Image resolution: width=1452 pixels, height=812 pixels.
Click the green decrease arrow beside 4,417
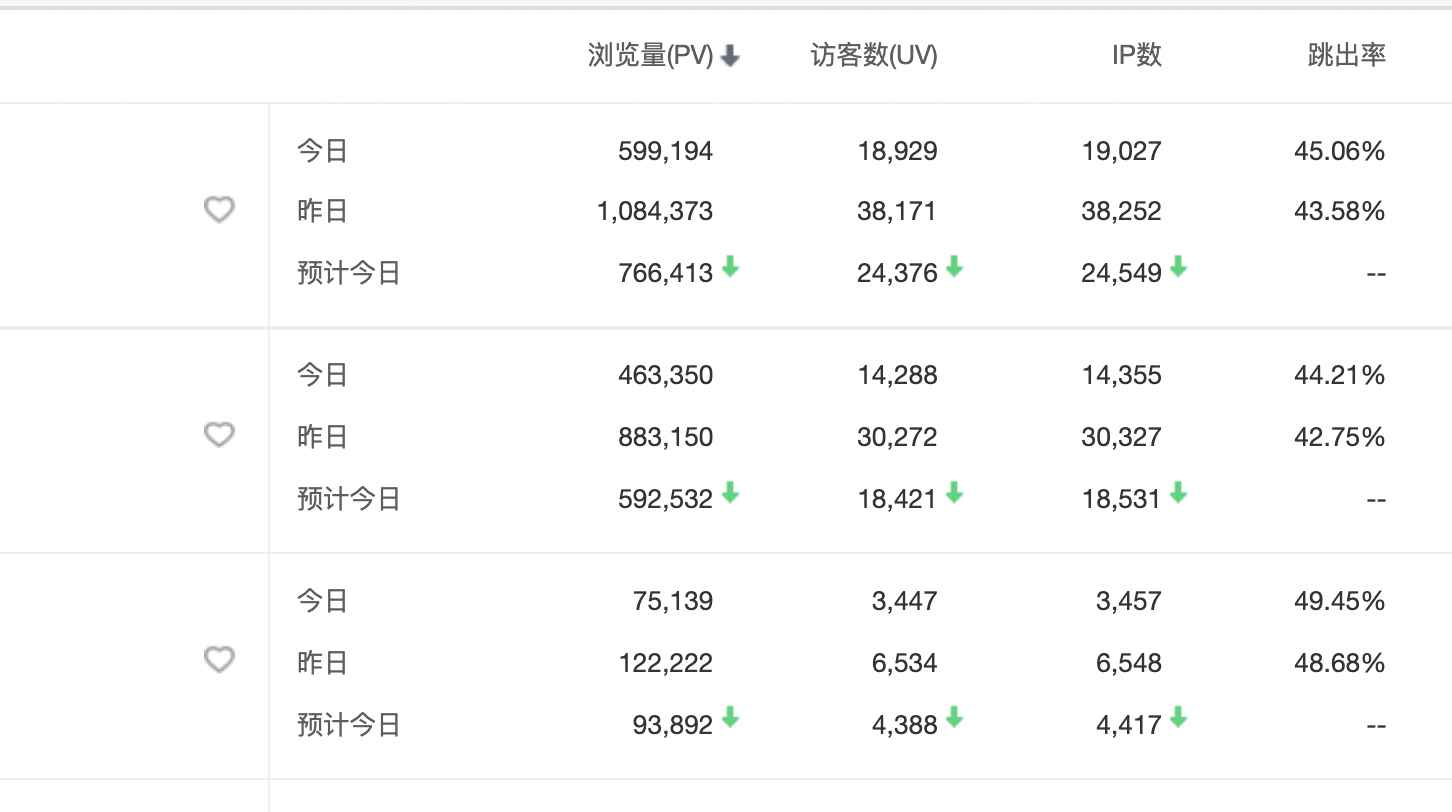1179,719
